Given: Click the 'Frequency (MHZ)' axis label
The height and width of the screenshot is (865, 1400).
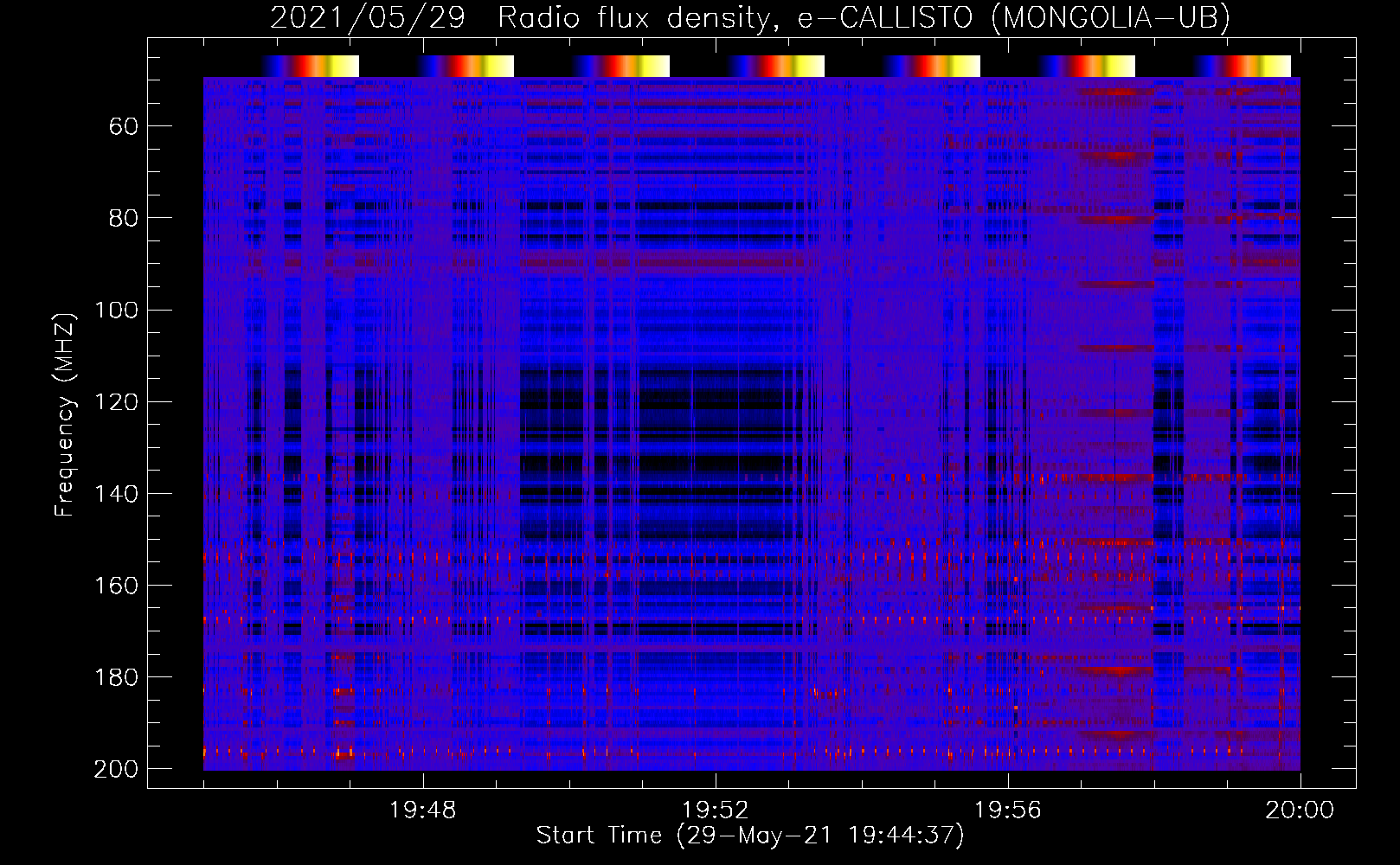Looking at the screenshot, I should (65, 415).
